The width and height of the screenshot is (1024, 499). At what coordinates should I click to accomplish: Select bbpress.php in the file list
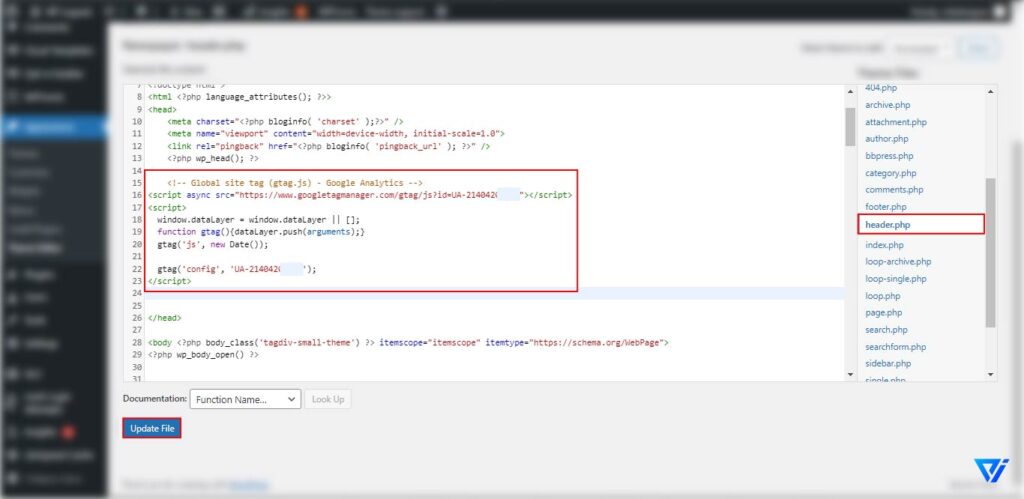coord(889,155)
